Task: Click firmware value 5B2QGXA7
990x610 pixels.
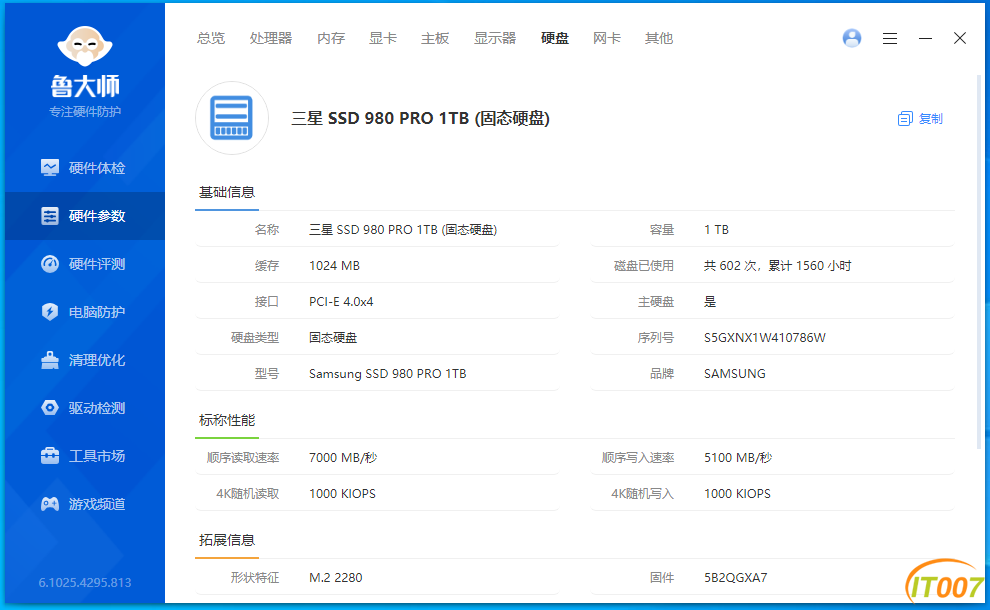Action: click(x=736, y=578)
